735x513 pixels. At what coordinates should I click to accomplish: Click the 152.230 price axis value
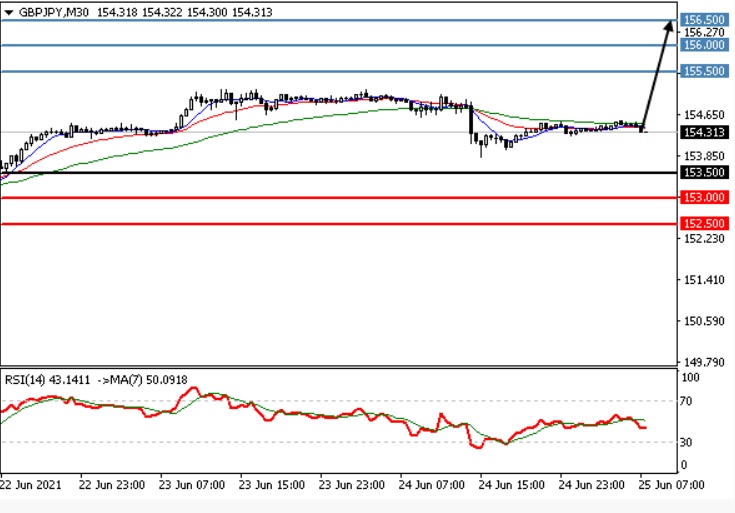click(x=704, y=238)
